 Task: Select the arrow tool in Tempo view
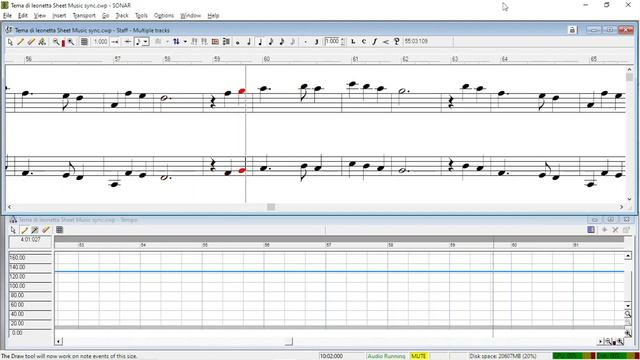pos(13,230)
